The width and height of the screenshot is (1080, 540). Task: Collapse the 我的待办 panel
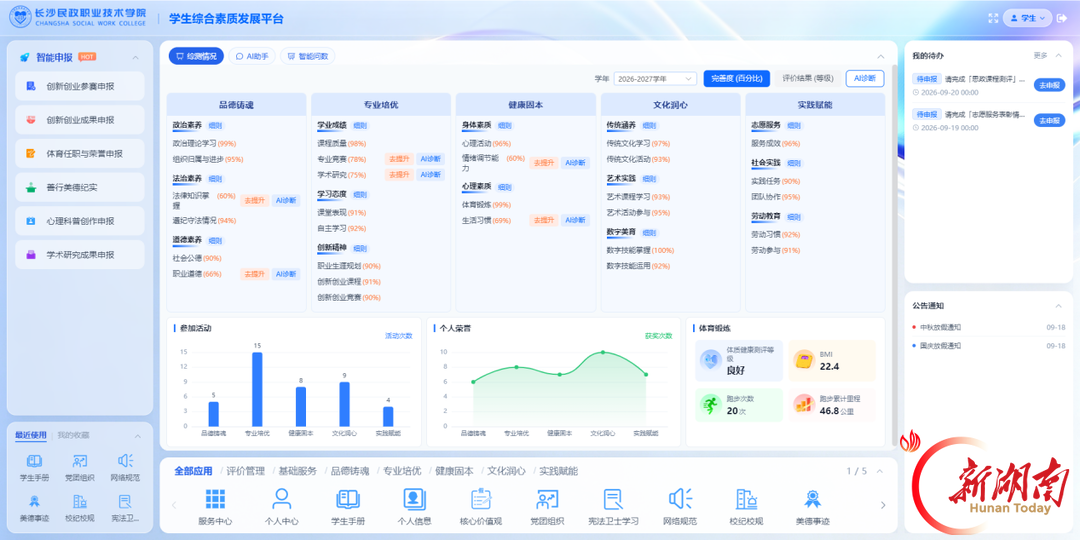click(x=1059, y=55)
